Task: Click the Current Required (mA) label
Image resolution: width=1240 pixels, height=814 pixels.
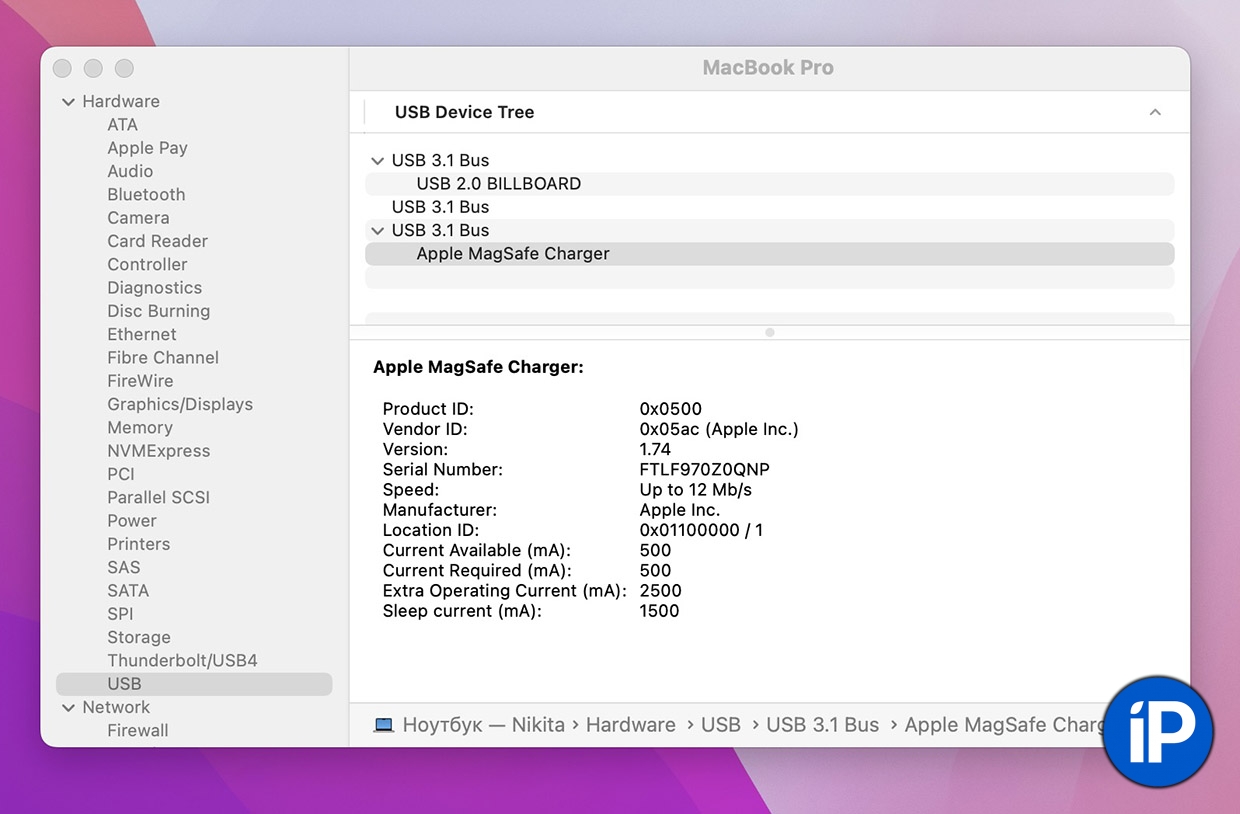Action: point(477,571)
